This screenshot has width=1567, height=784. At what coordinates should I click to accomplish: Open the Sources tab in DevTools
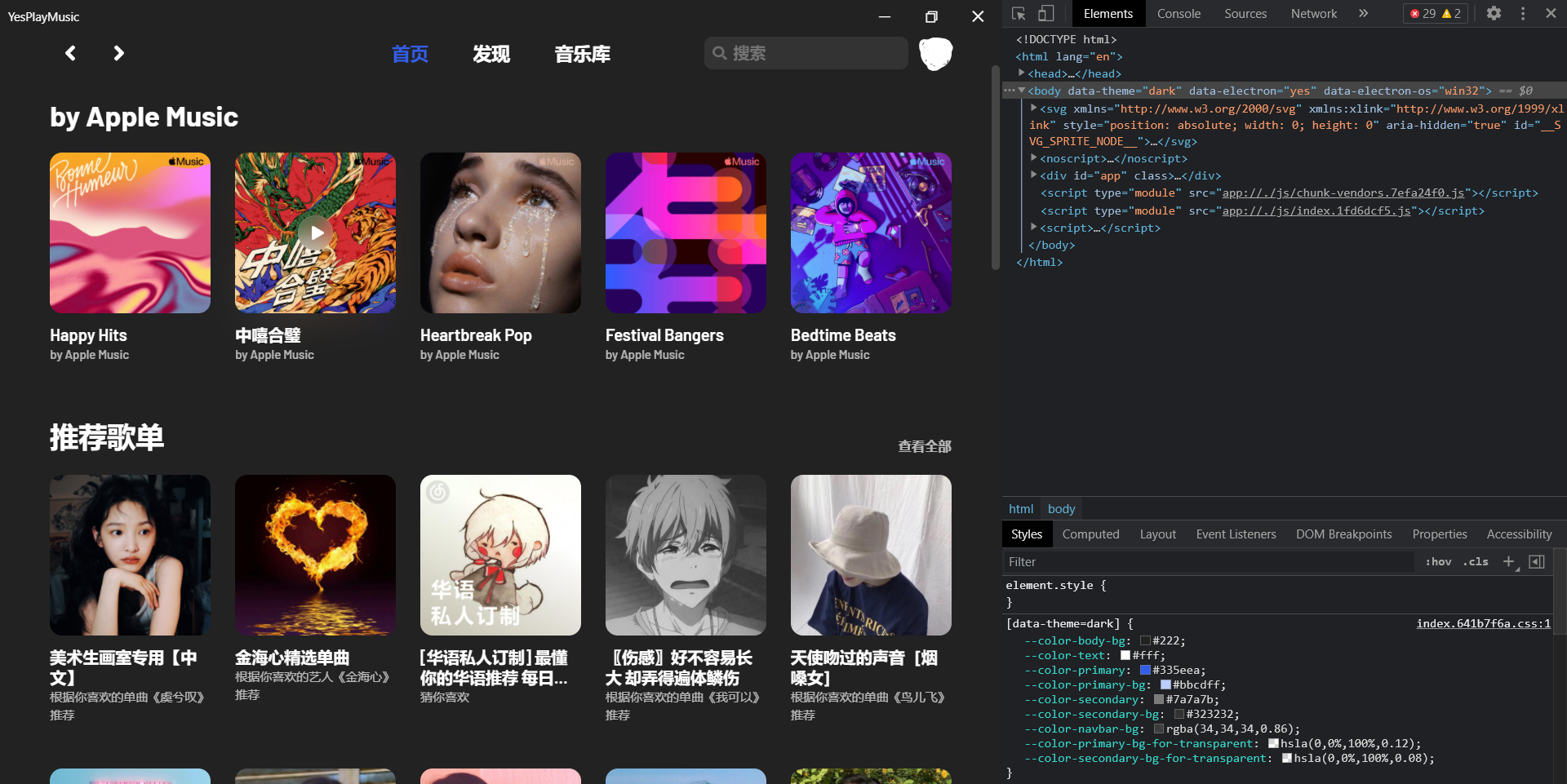tap(1245, 14)
